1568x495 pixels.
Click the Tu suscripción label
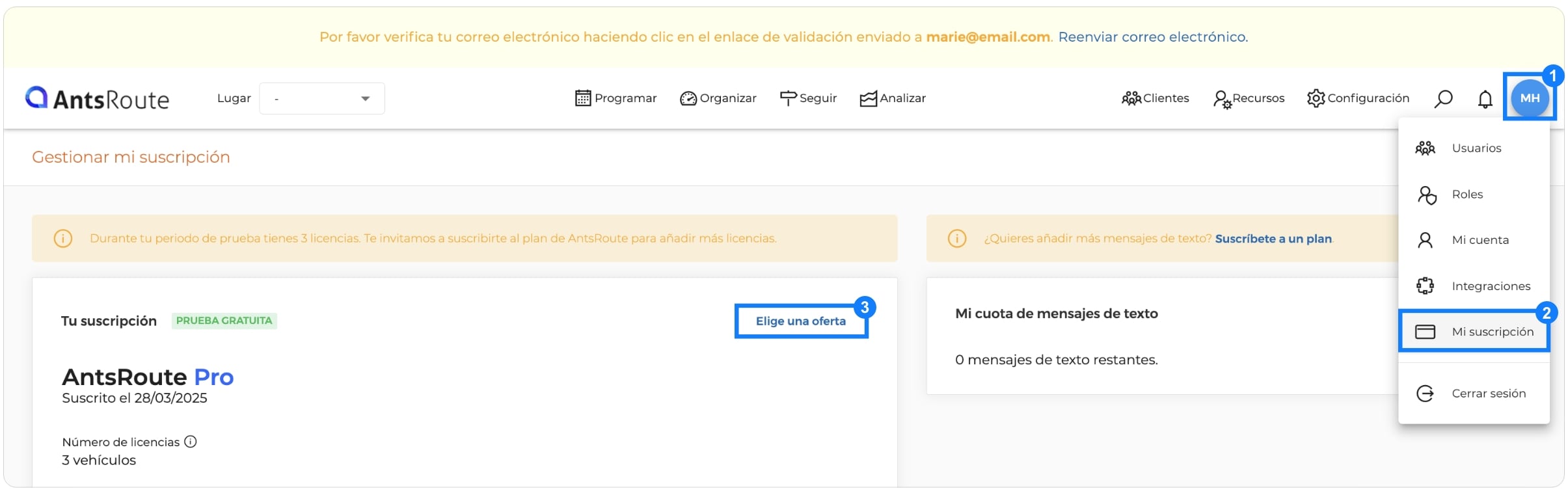point(109,321)
